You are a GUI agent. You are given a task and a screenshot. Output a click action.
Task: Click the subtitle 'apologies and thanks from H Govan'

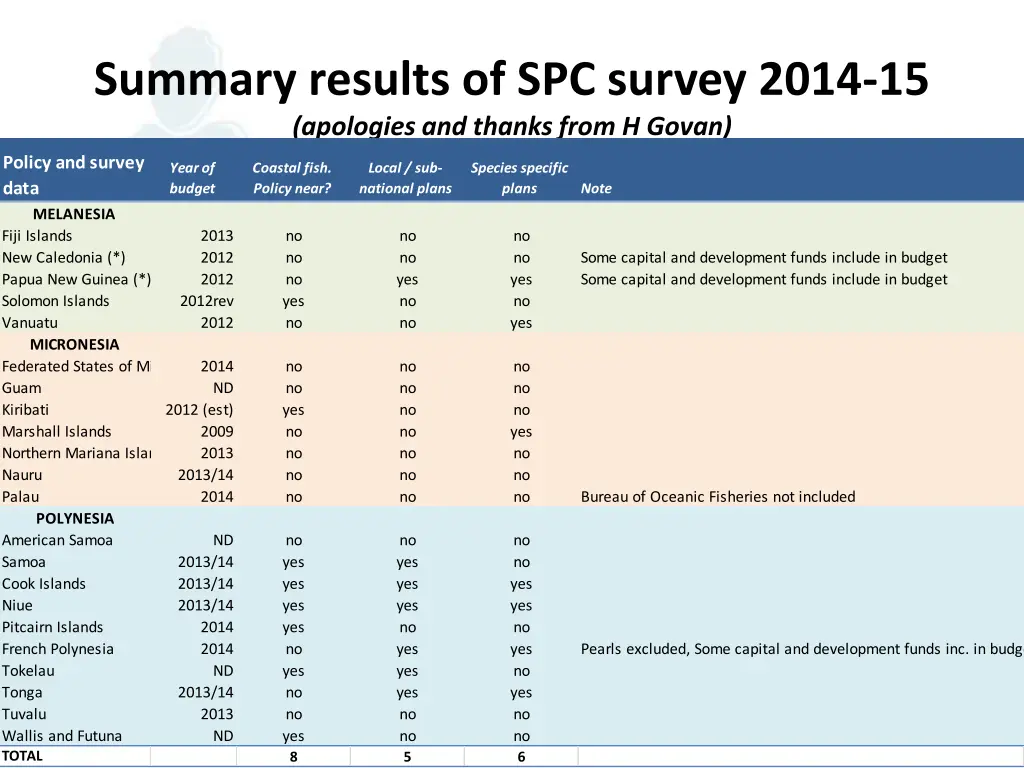512,126
